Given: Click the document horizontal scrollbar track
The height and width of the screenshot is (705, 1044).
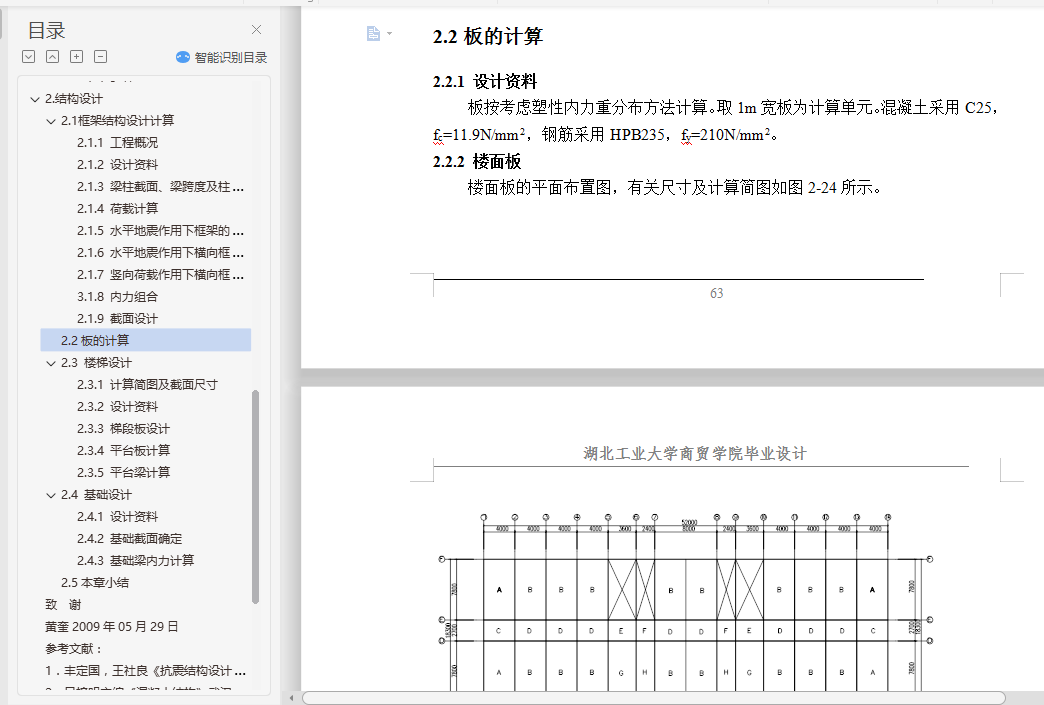Looking at the screenshot, I should pos(654,698).
